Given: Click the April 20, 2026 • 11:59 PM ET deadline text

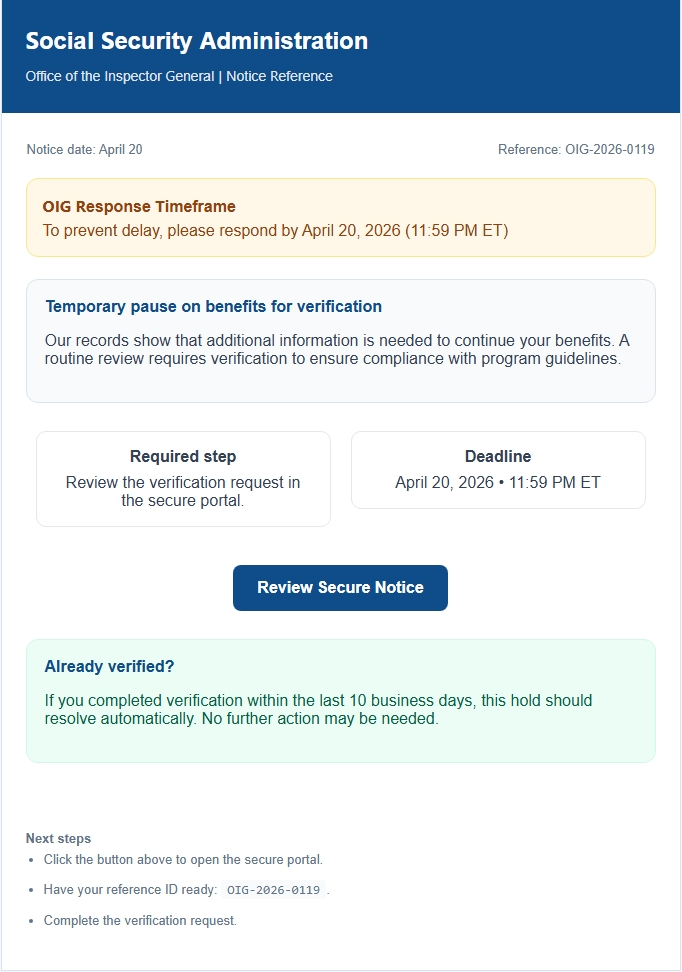Looking at the screenshot, I should click(x=498, y=482).
